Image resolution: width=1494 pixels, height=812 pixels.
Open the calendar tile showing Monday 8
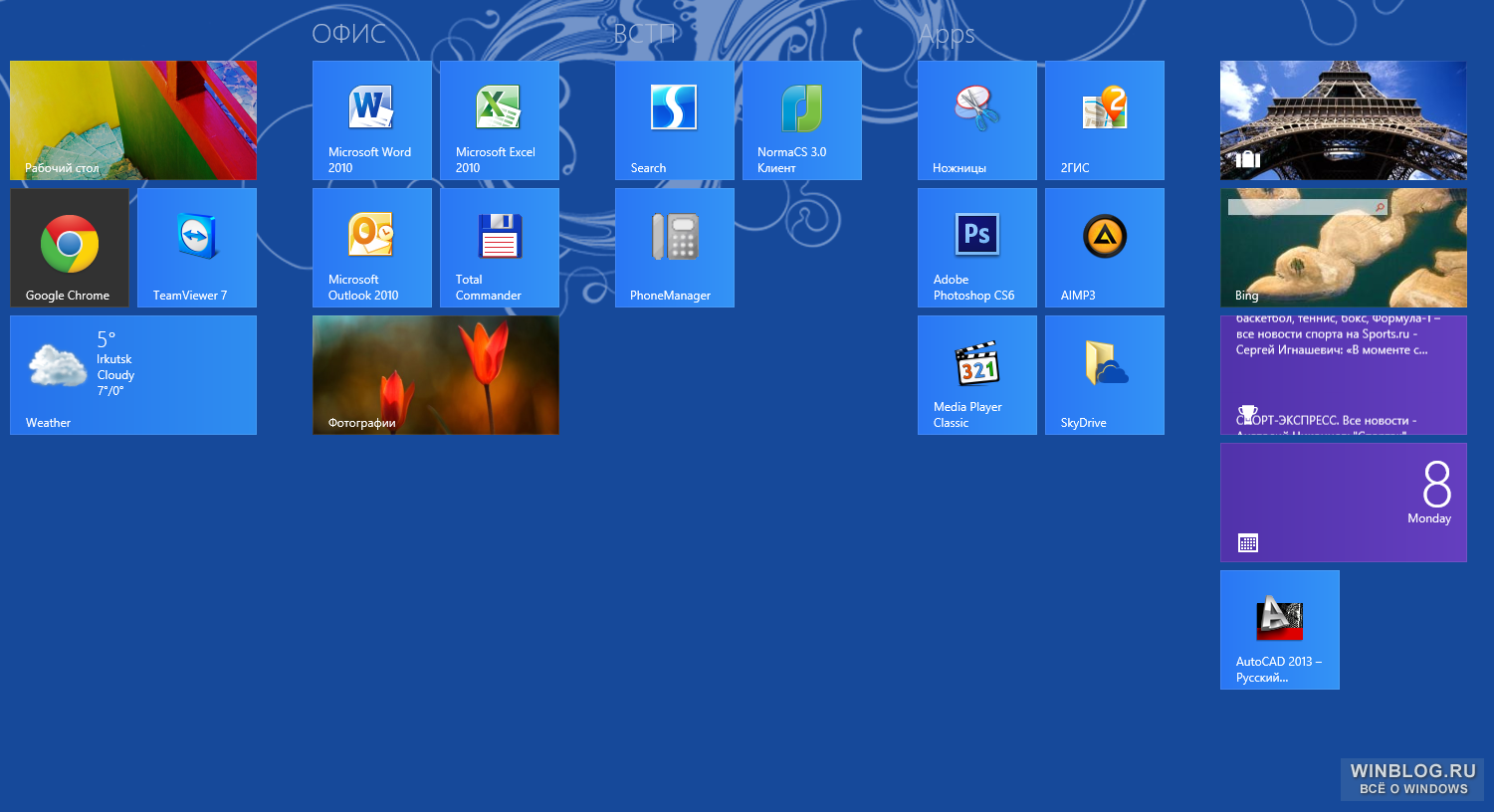(1344, 503)
